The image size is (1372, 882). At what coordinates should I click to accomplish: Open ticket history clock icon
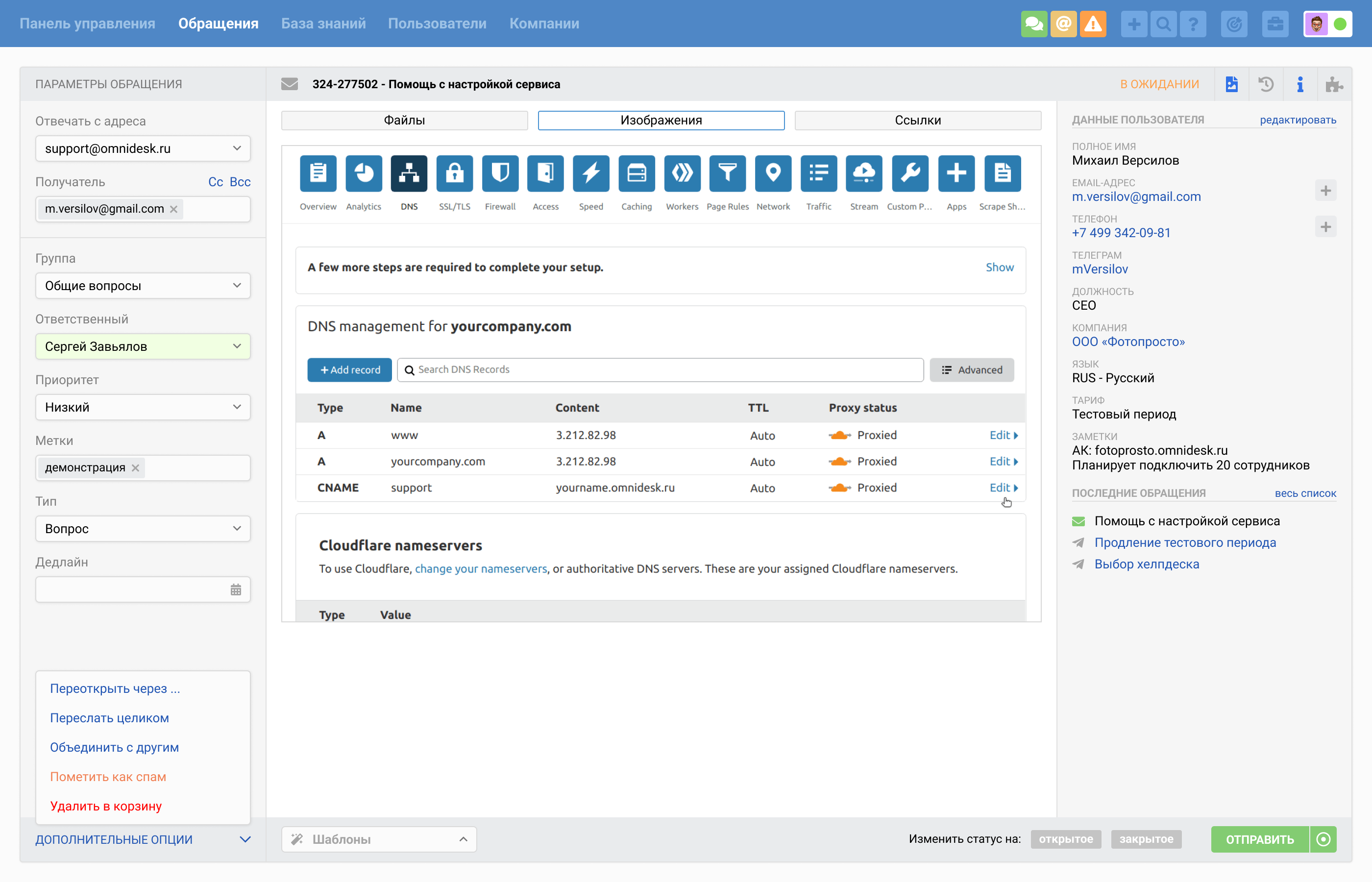[1266, 85]
